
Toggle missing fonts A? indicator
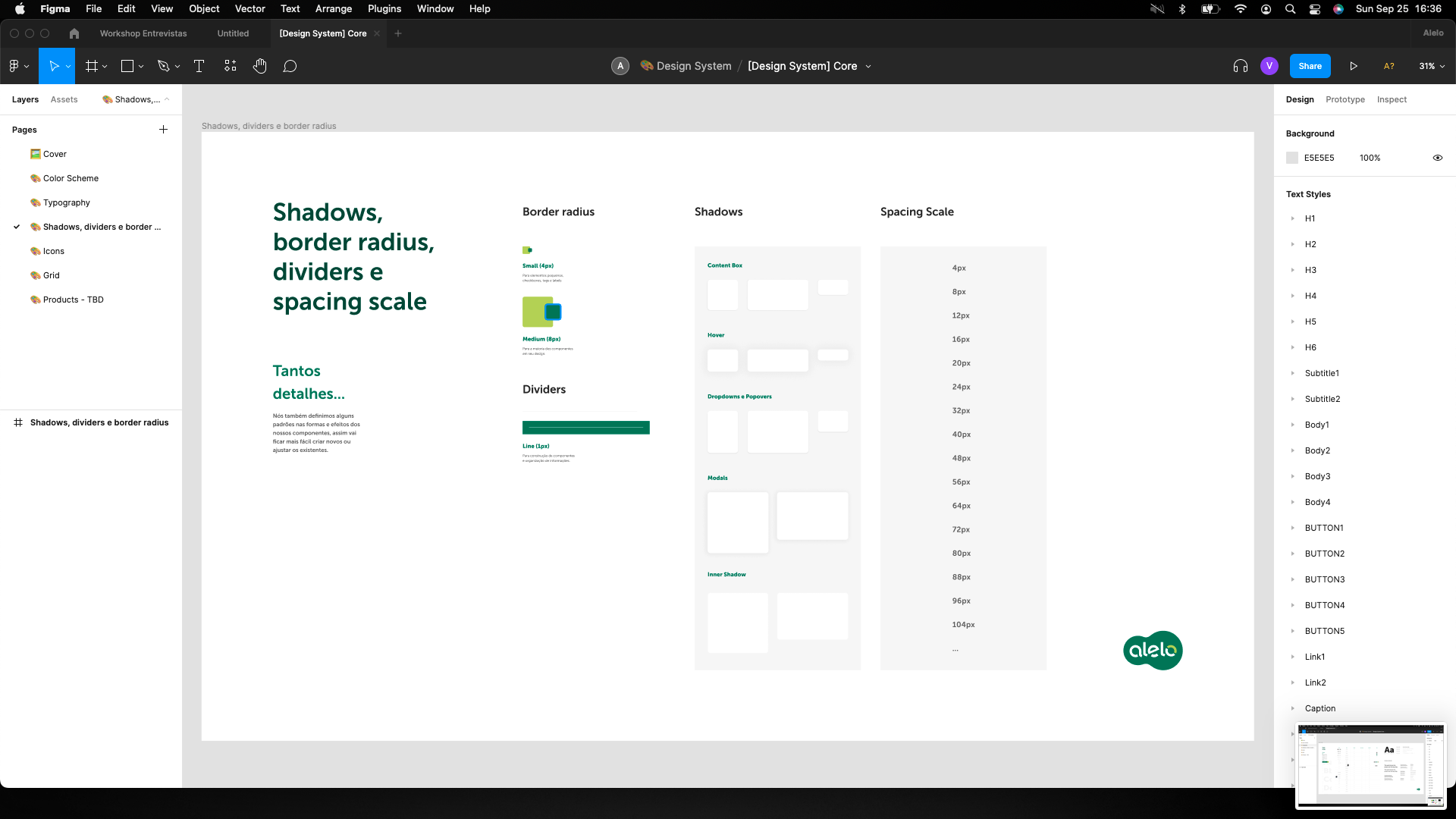click(x=1389, y=66)
